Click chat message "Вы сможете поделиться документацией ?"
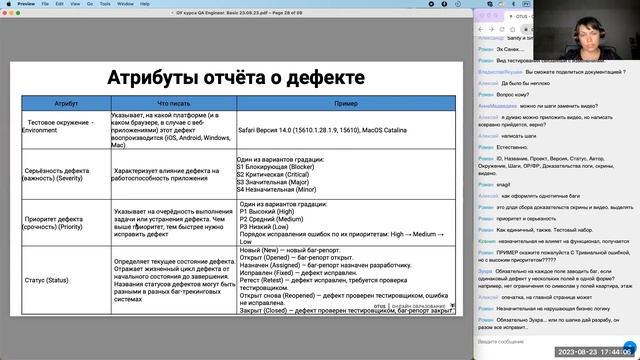The height and width of the screenshot is (360, 640). [576, 72]
